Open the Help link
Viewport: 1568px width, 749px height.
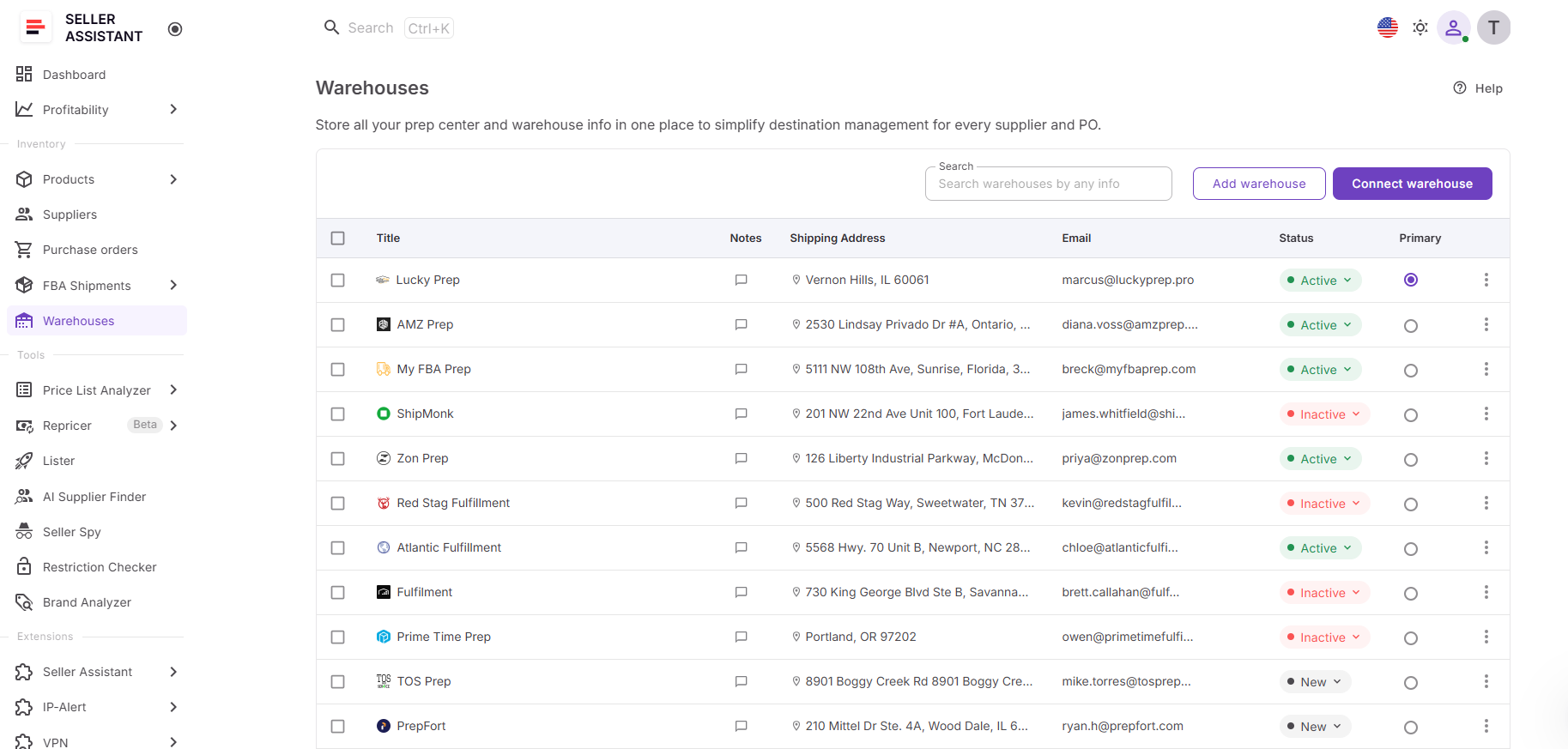(1478, 88)
